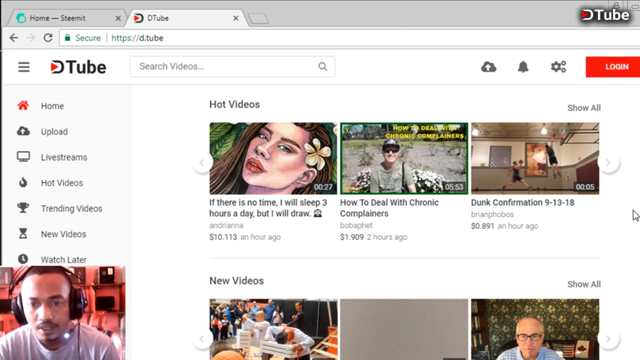This screenshot has width=640, height=360.
Task: Click the Livestreams monitor icon
Action: [x=23, y=157]
